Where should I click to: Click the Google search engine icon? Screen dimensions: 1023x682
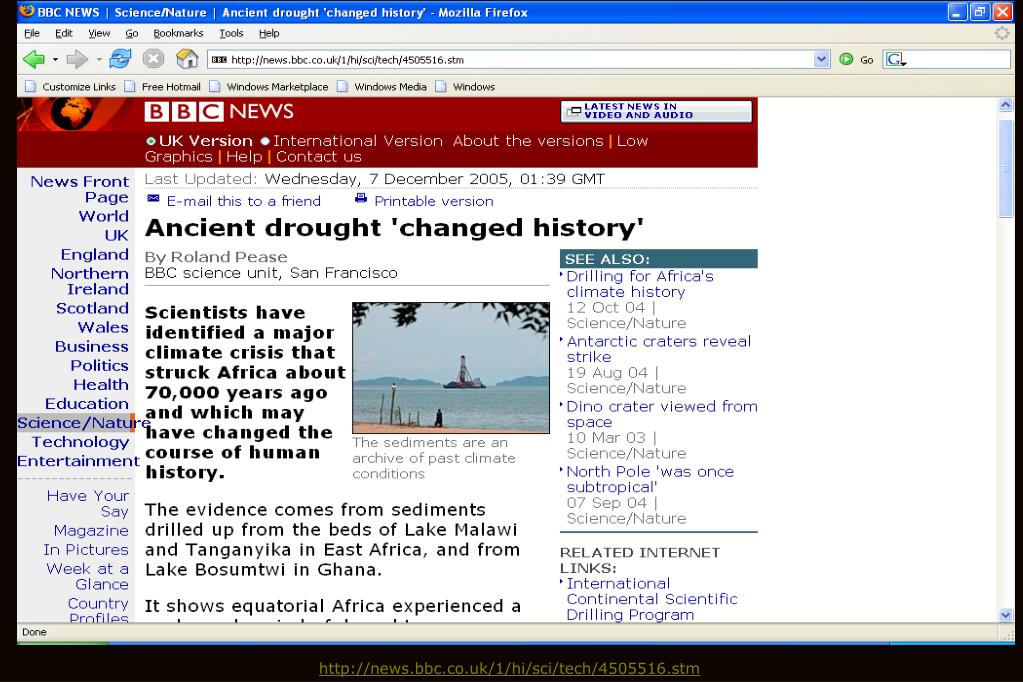click(894, 59)
